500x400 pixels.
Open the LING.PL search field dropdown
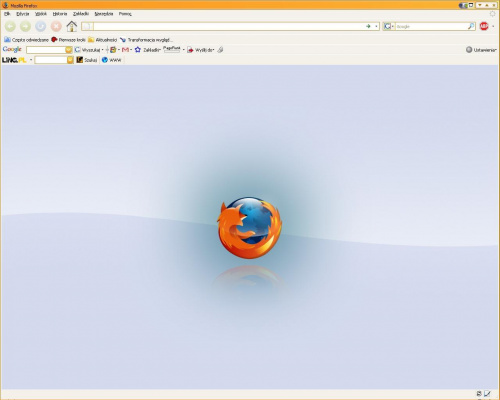click(x=70, y=60)
